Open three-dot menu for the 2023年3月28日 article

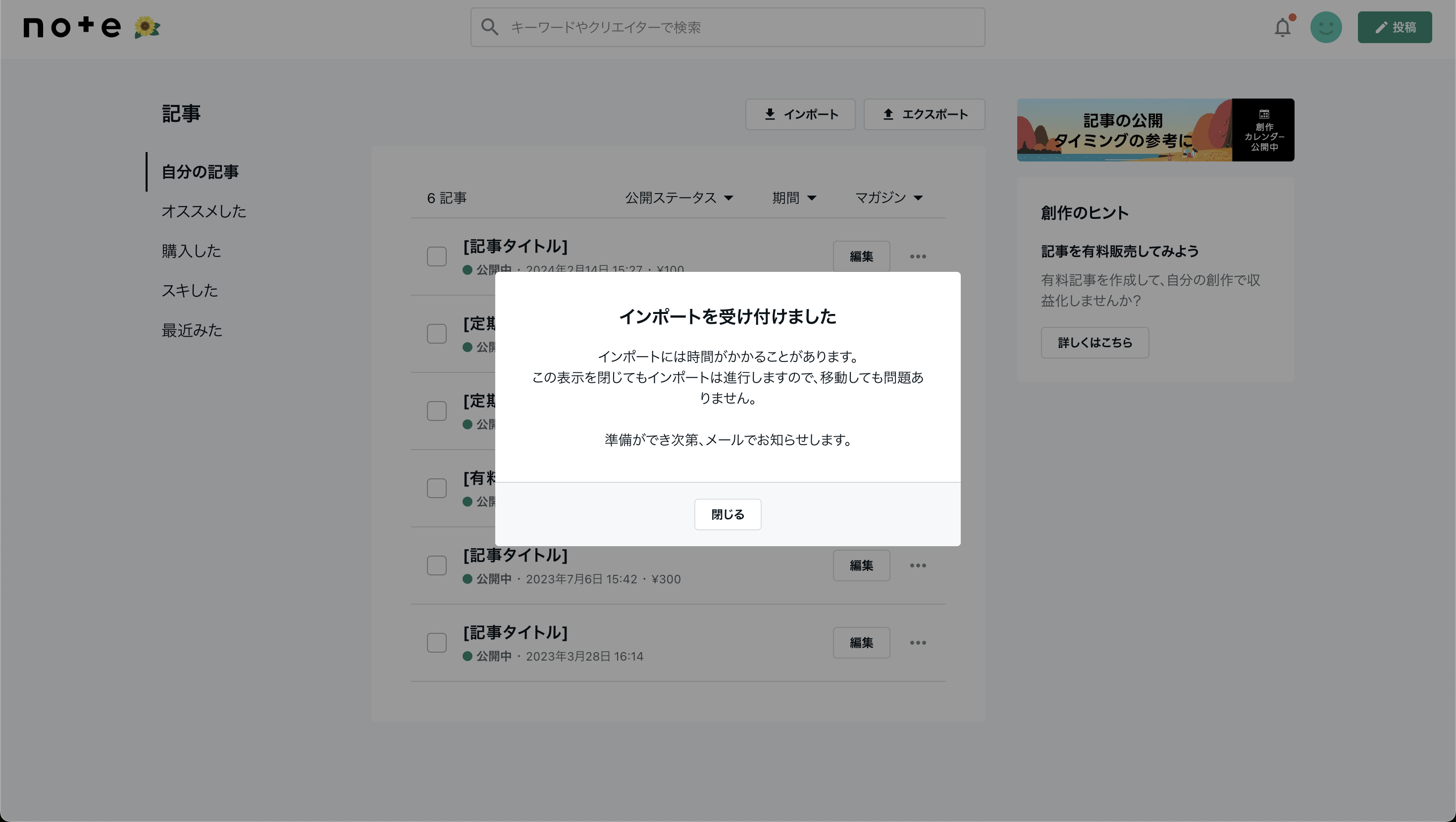(x=917, y=643)
